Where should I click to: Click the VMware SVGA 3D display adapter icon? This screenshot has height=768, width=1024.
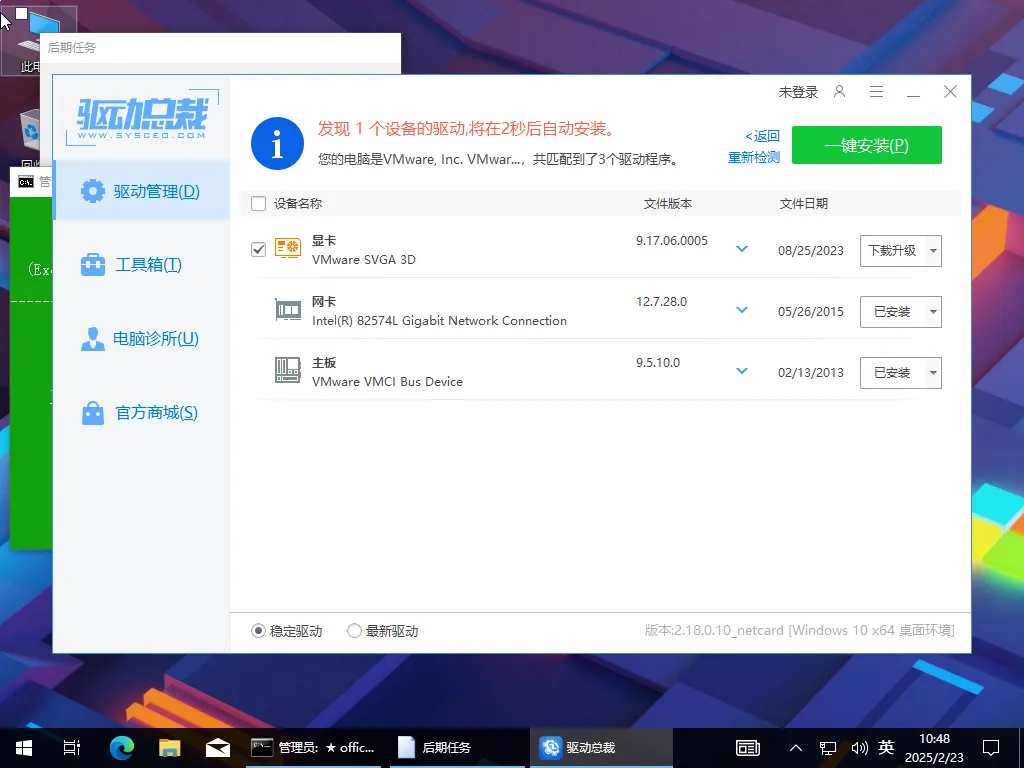click(x=288, y=248)
